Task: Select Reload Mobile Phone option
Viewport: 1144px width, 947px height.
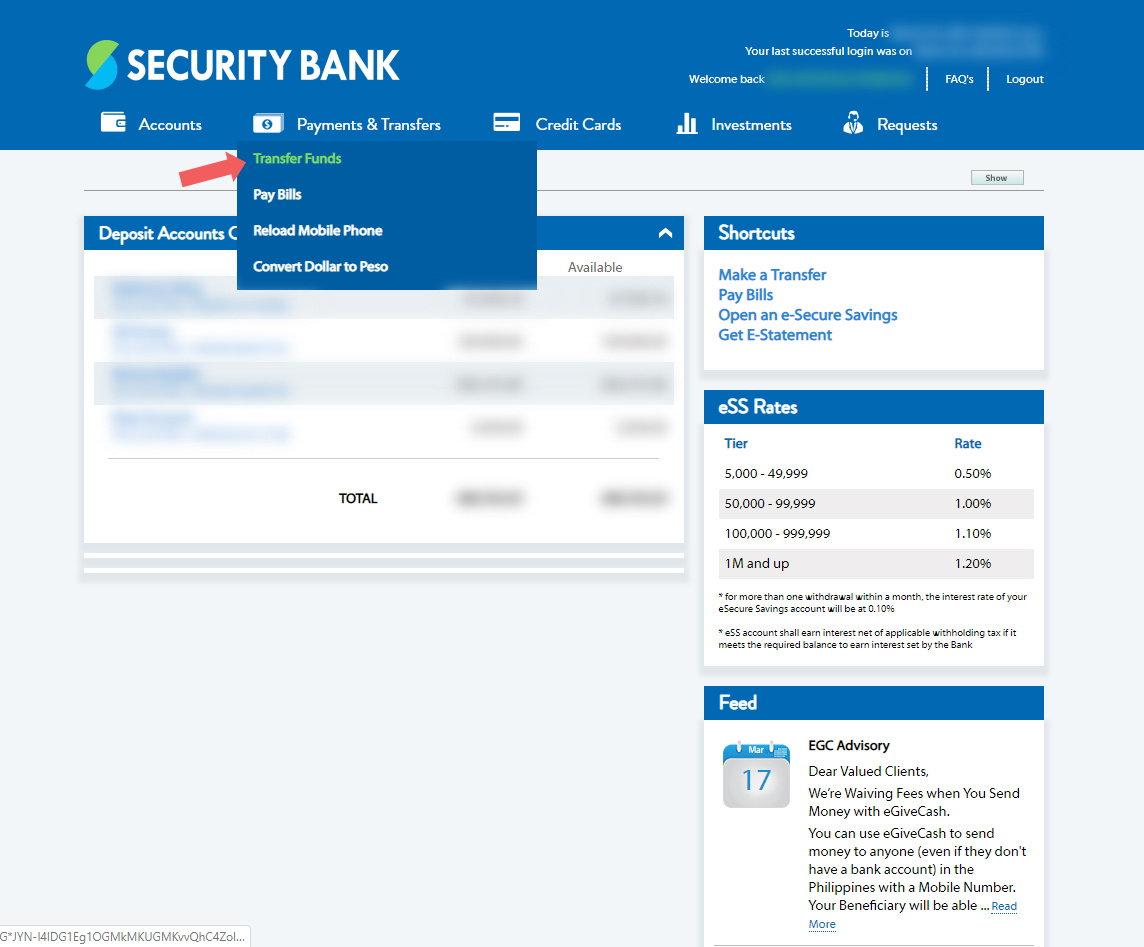Action: (317, 231)
